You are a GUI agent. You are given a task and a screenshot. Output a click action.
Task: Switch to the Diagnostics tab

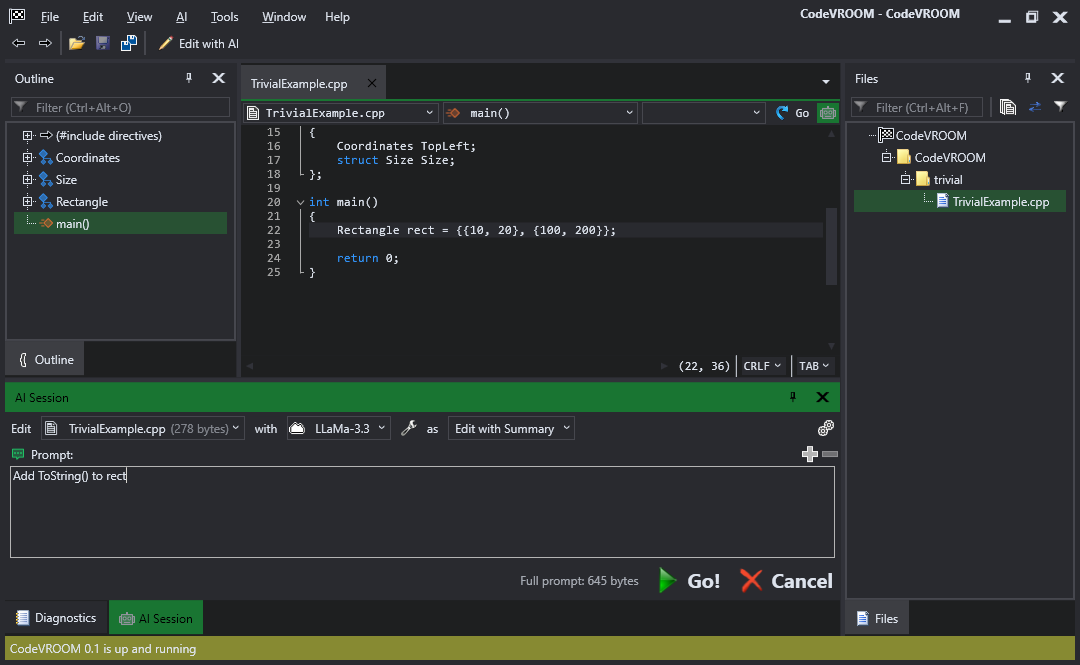[56, 618]
